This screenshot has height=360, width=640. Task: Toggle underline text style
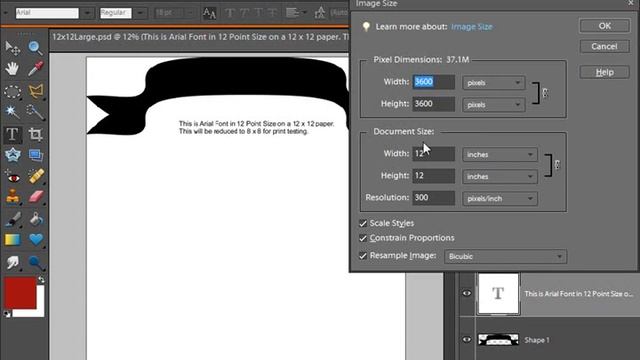[259, 13]
